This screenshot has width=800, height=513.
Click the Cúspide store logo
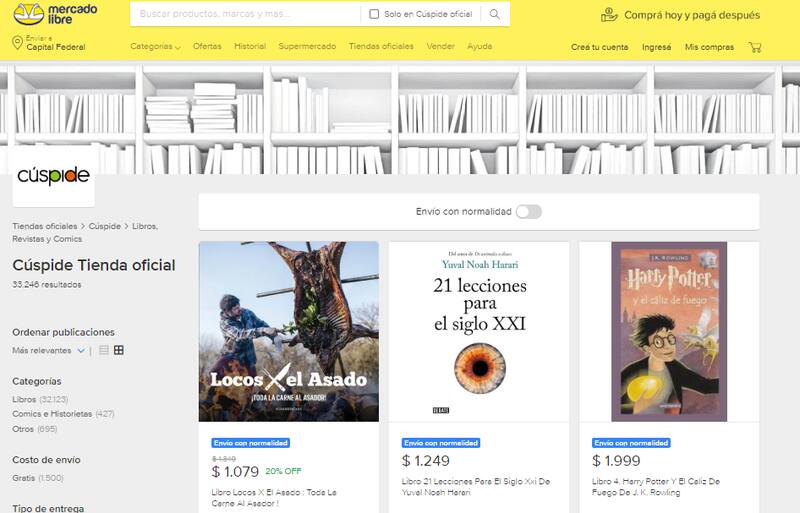tap(53, 177)
